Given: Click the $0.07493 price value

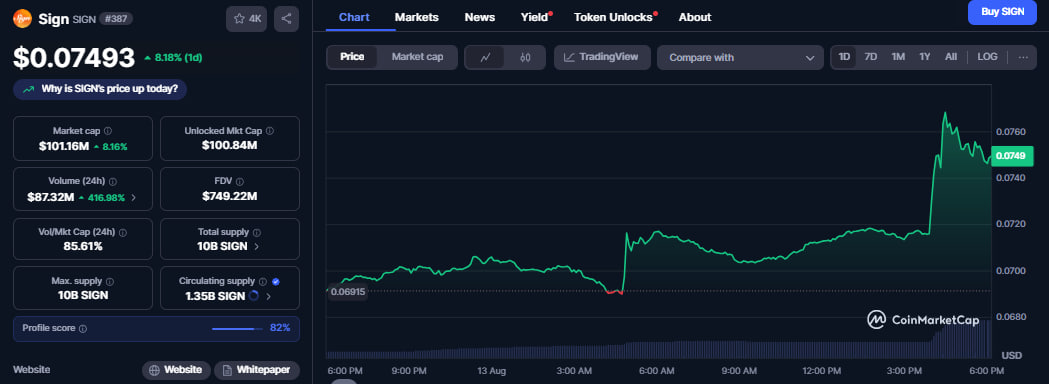Looking at the screenshot, I should coord(74,58).
